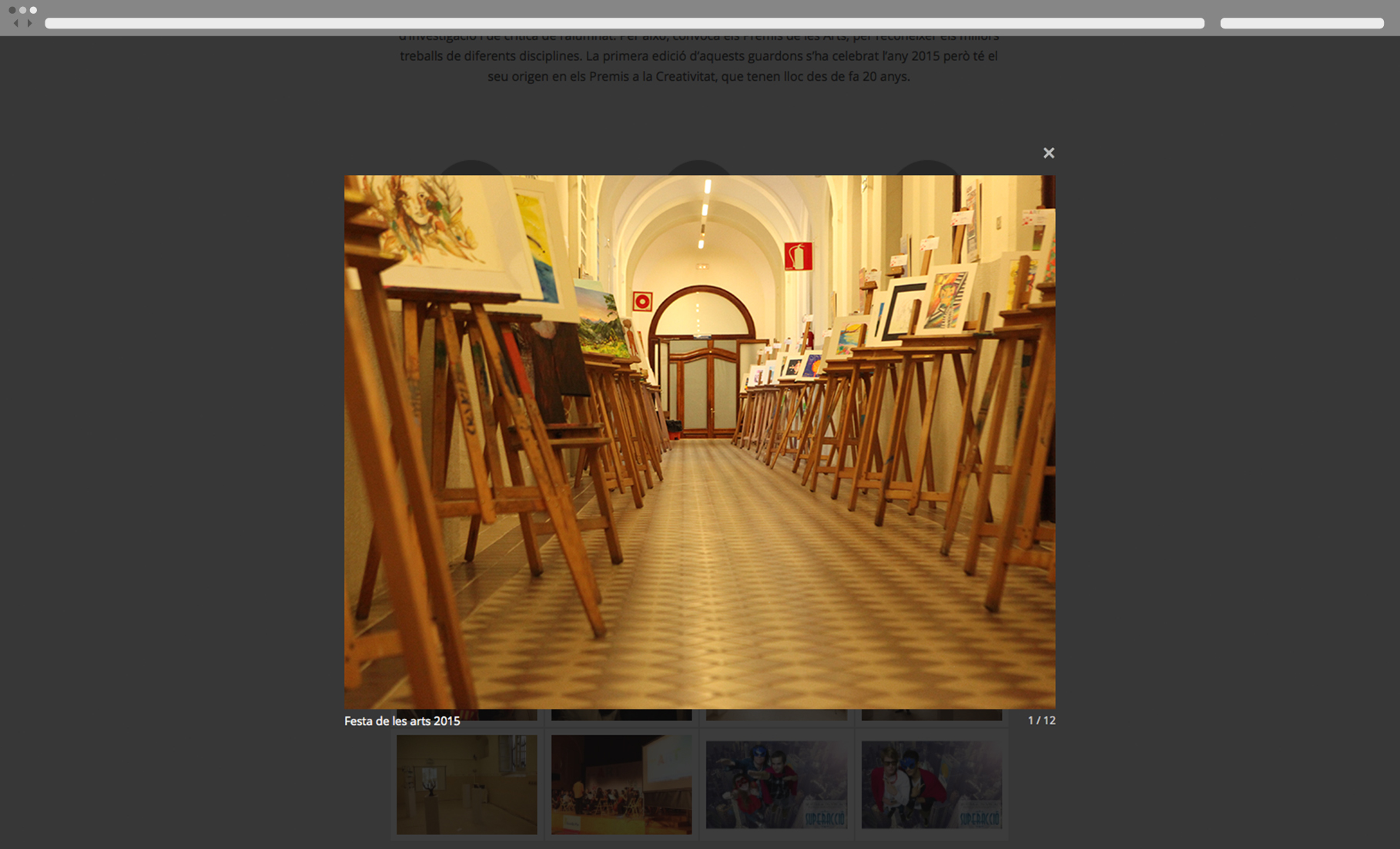Close the lightbox with the X icon
Screen dimensions: 1400x849
(1048, 153)
